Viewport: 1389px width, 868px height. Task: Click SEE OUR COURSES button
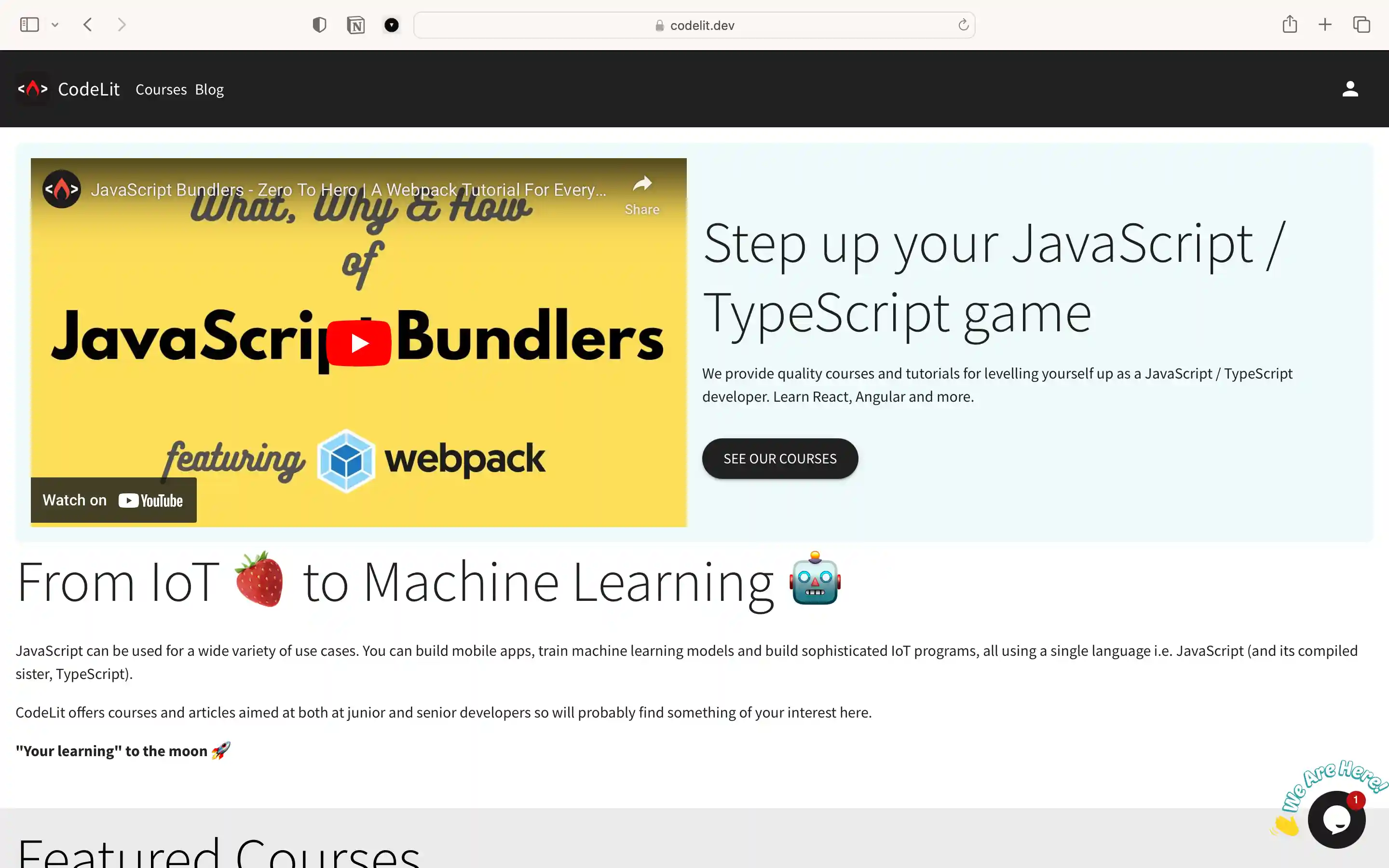[x=779, y=458]
